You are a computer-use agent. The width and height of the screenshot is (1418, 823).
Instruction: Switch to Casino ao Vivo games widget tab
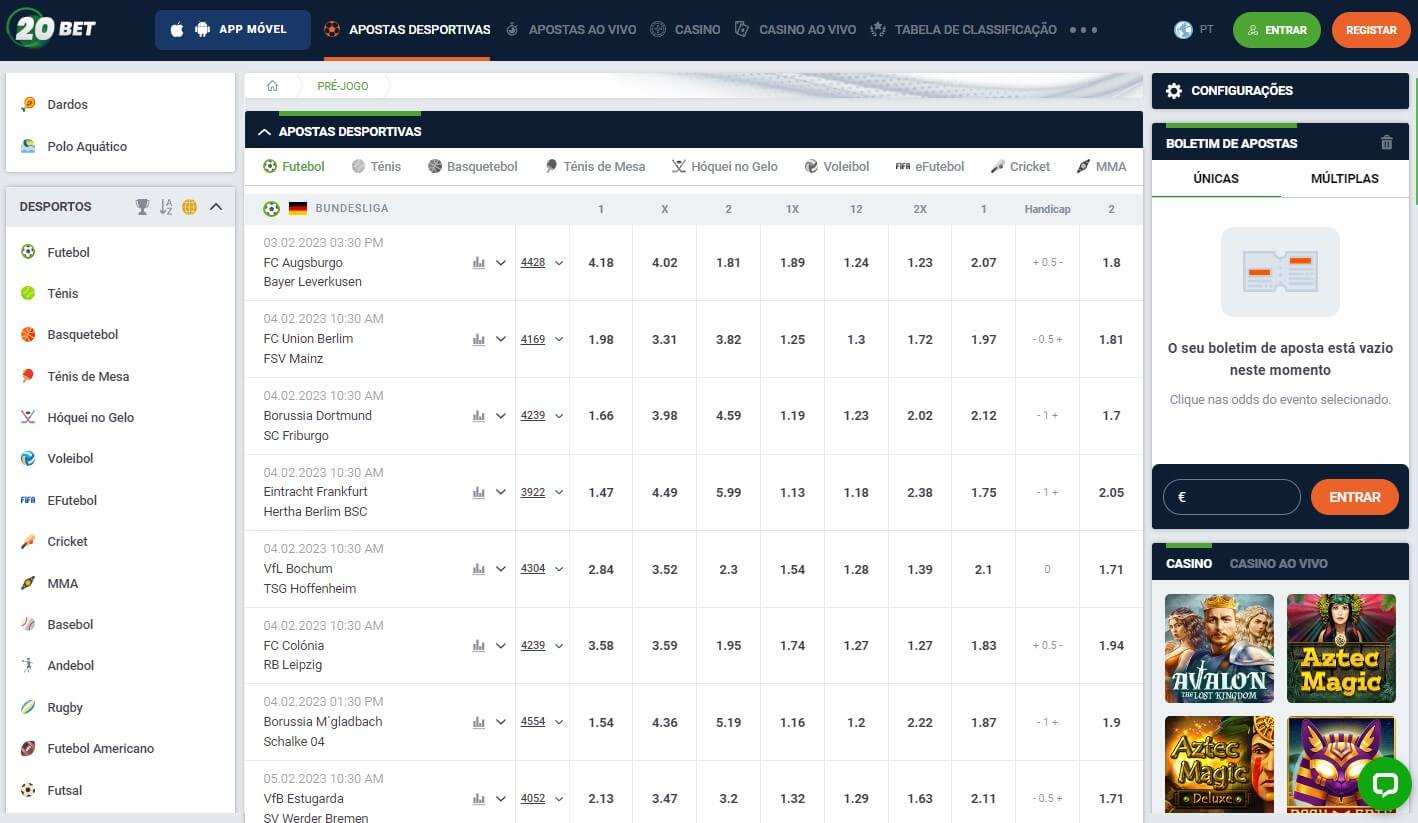coord(1278,564)
